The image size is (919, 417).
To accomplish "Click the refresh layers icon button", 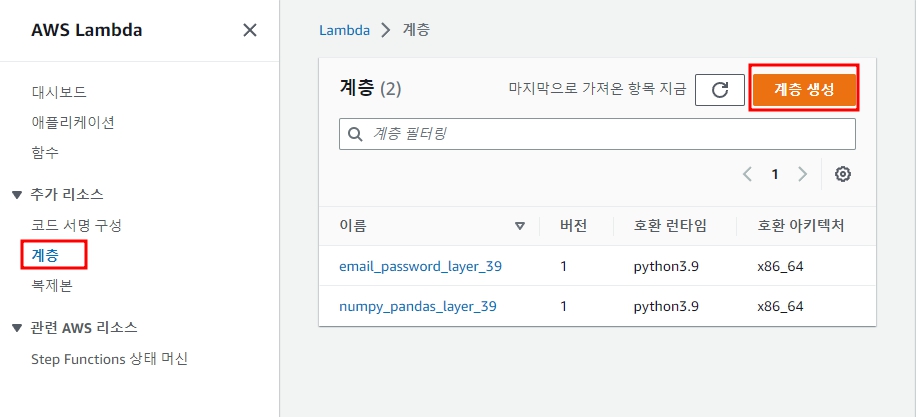I will coord(720,90).
